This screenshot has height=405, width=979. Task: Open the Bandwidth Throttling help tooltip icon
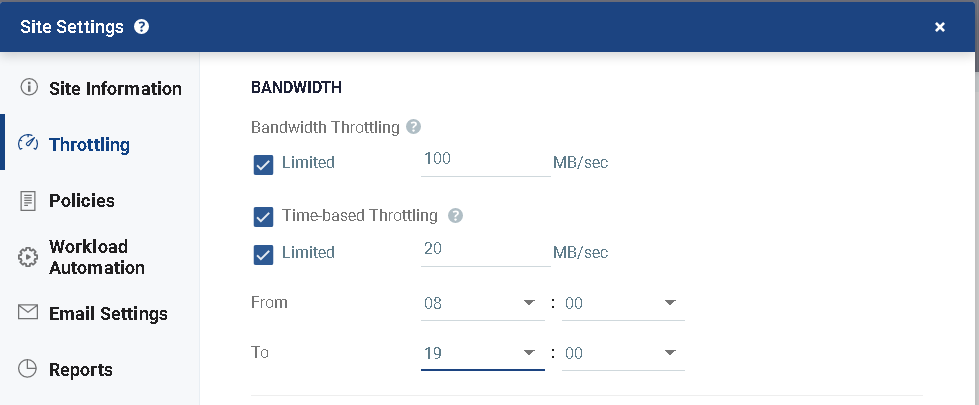(413, 127)
